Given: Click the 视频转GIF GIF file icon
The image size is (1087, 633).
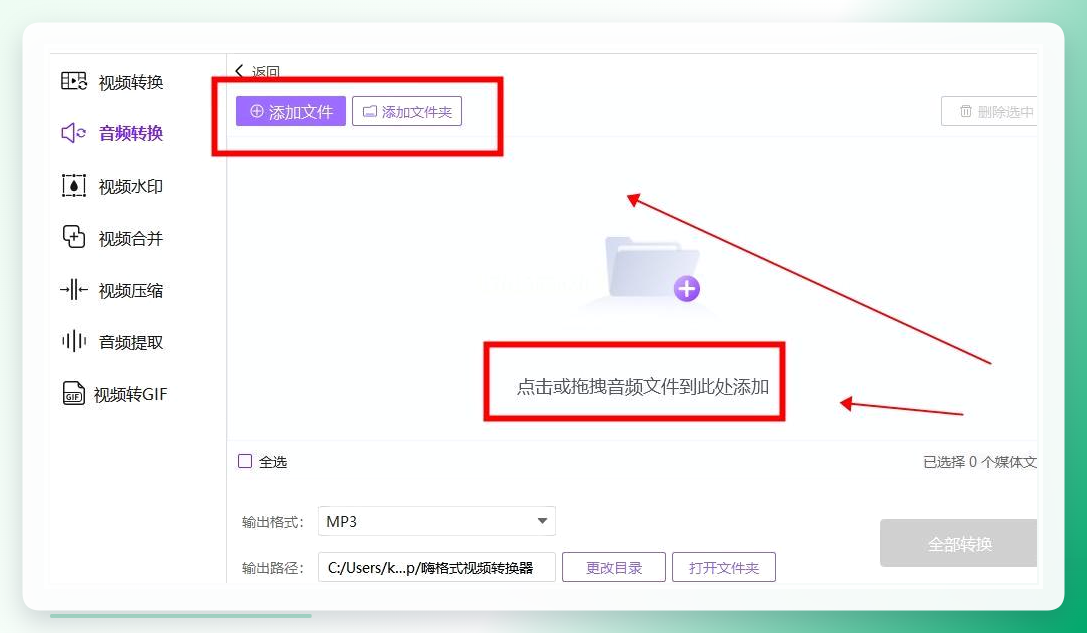Looking at the screenshot, I should pos(73,394).
